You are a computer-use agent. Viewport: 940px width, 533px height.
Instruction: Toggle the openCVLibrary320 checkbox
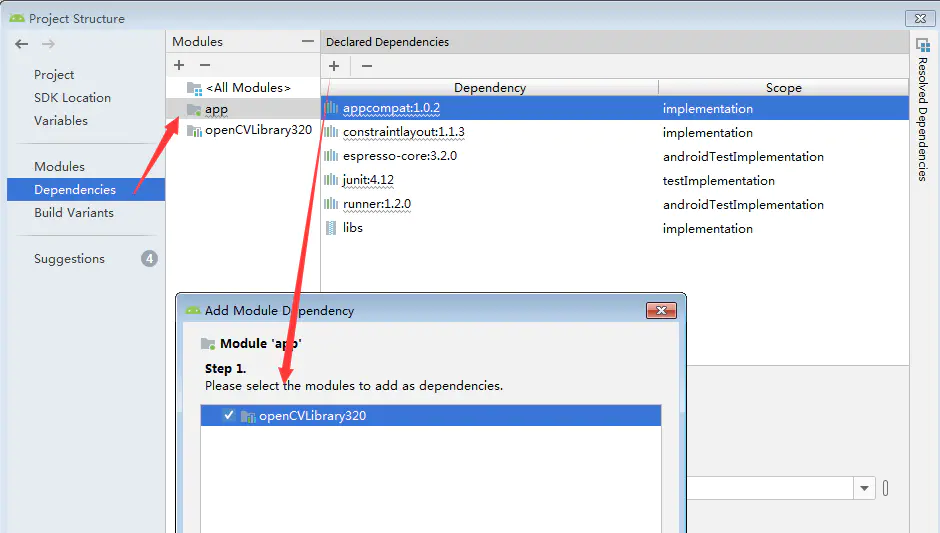point(229,415)
